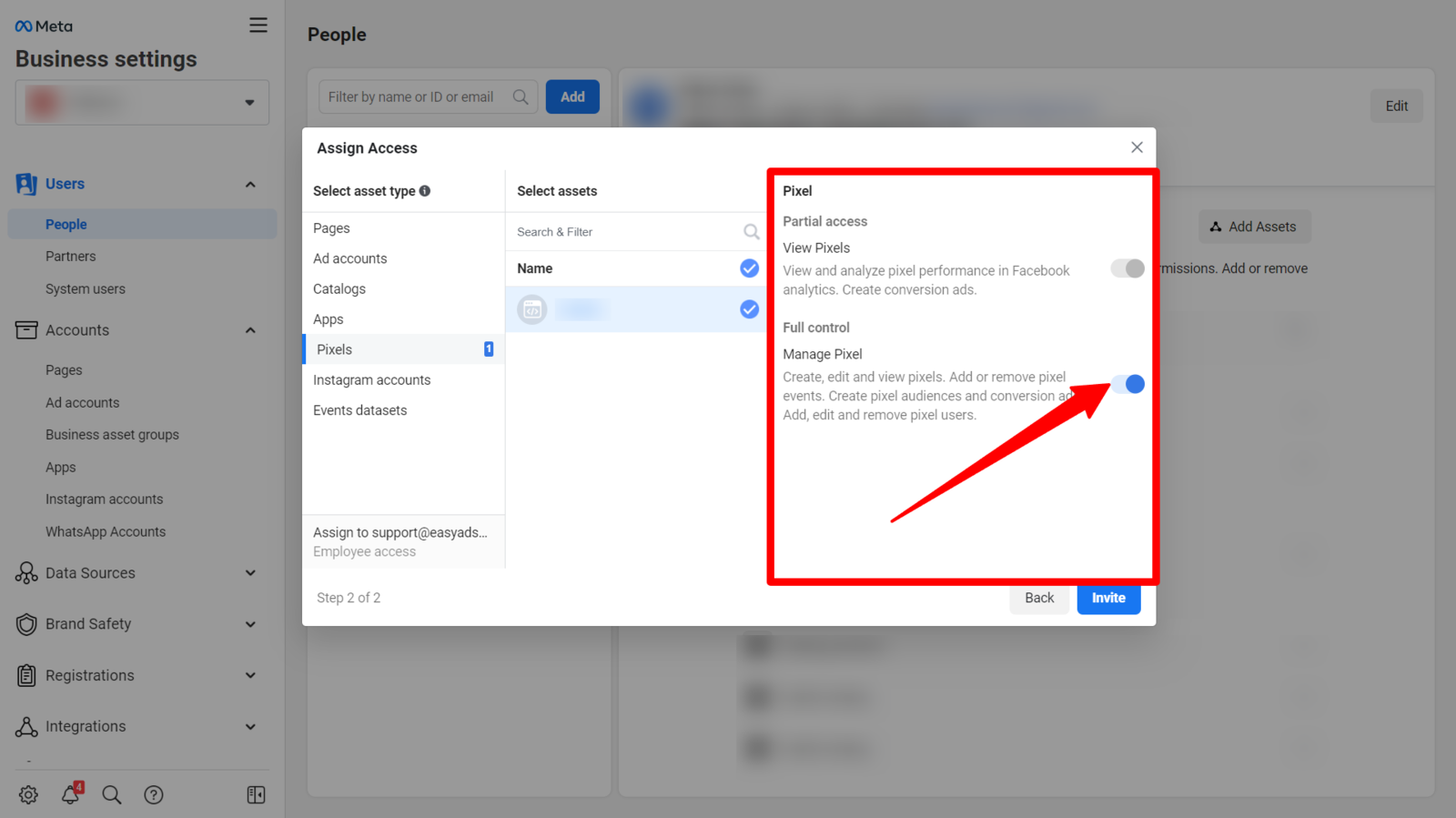1456x818 pixels.
Task: Open the help question mark icon
Action: (154, 794)
